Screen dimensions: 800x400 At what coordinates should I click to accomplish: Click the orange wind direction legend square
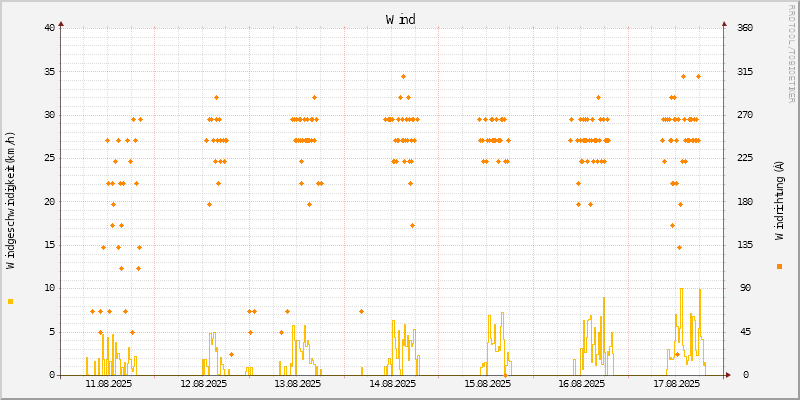coord(779,267)
